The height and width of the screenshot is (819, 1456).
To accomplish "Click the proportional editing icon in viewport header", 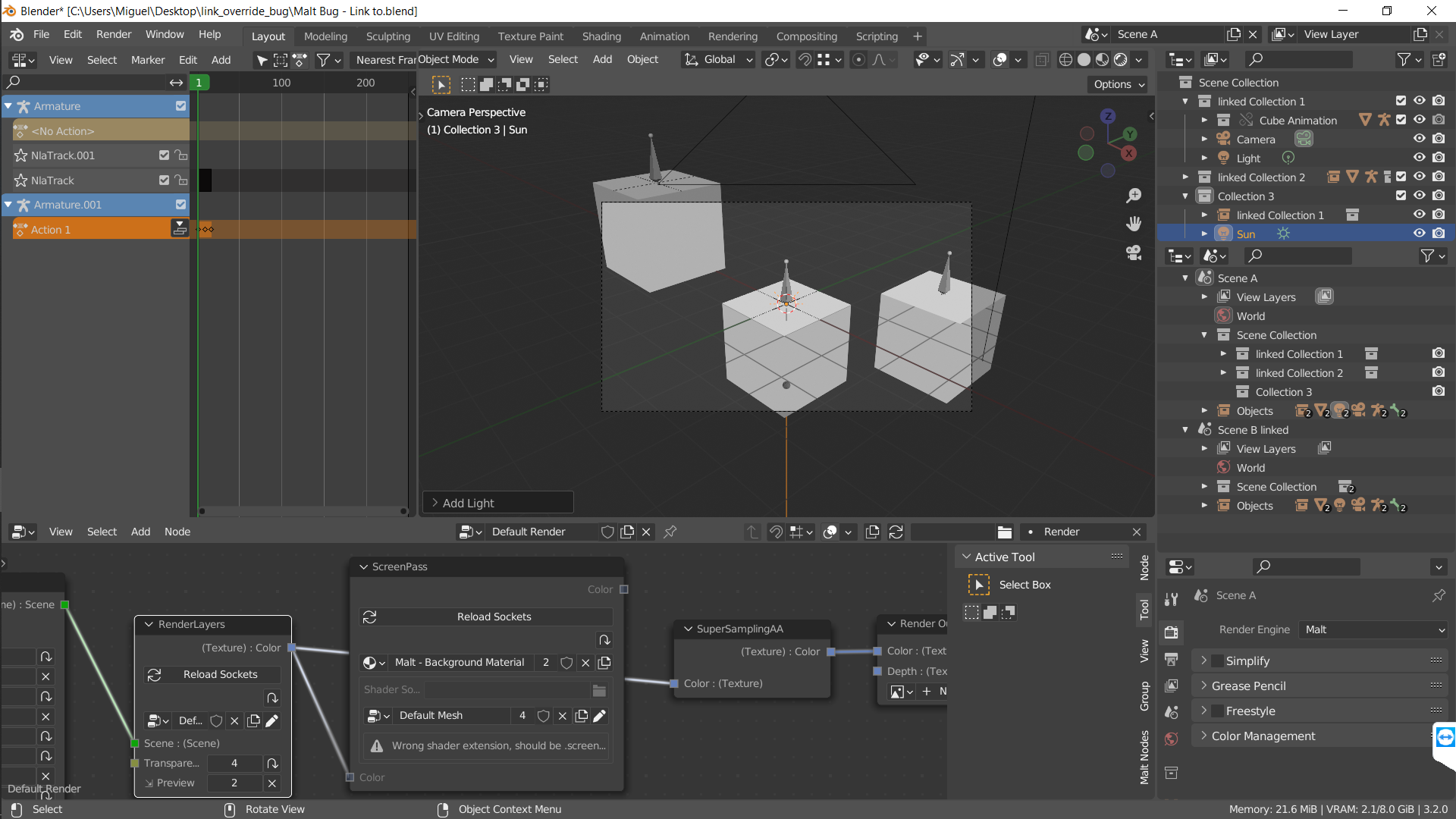I will [859, 59].
